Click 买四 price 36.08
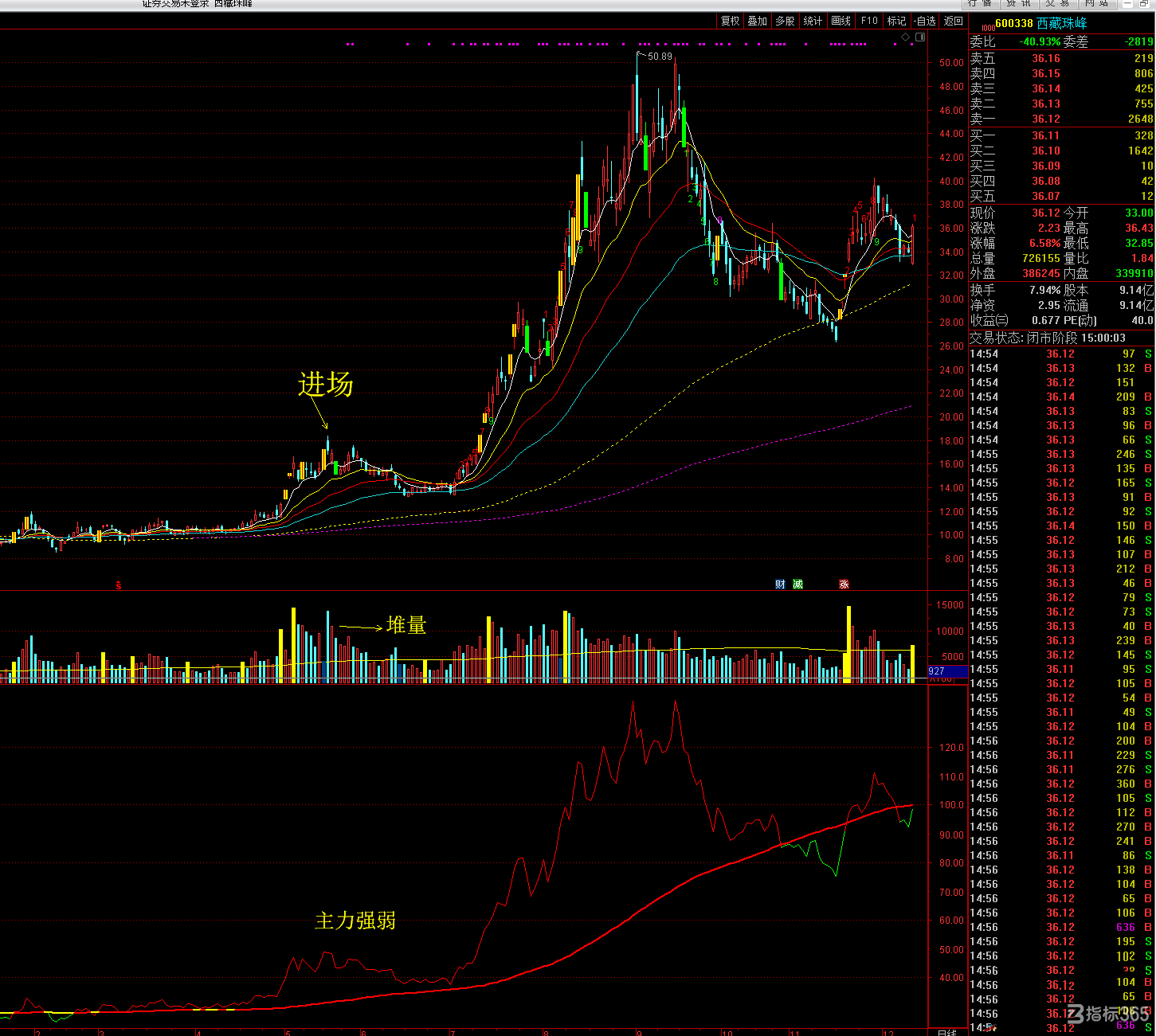Screen dimensions: 1156x1036 tap(1046, 181)
